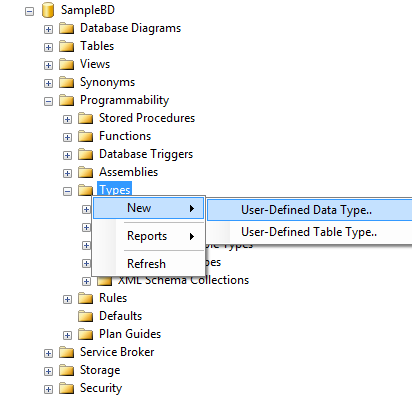412x399 pixels.
Task: Expand the XML Schema Collections node
Action: tap(86, 282)
